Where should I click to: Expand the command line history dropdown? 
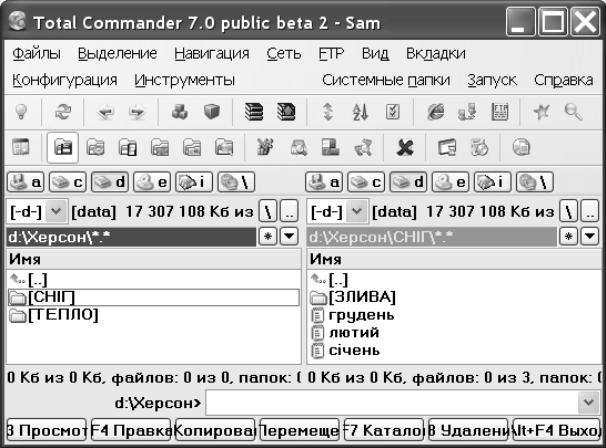(589, 402)
